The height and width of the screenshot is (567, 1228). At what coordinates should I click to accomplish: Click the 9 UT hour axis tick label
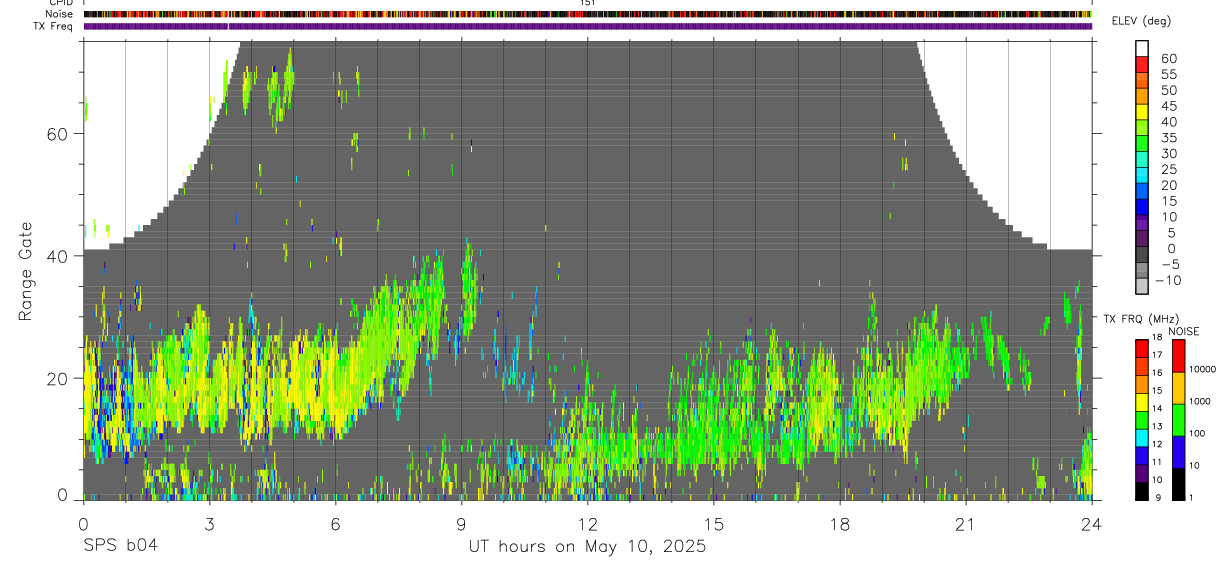[x=461, y=524]
